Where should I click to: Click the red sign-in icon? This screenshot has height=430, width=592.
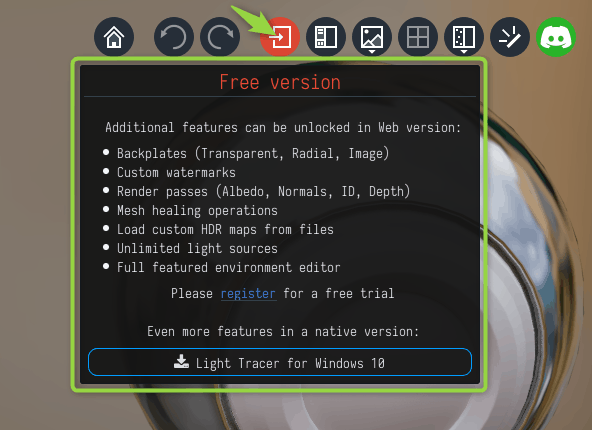coord(280,37)
